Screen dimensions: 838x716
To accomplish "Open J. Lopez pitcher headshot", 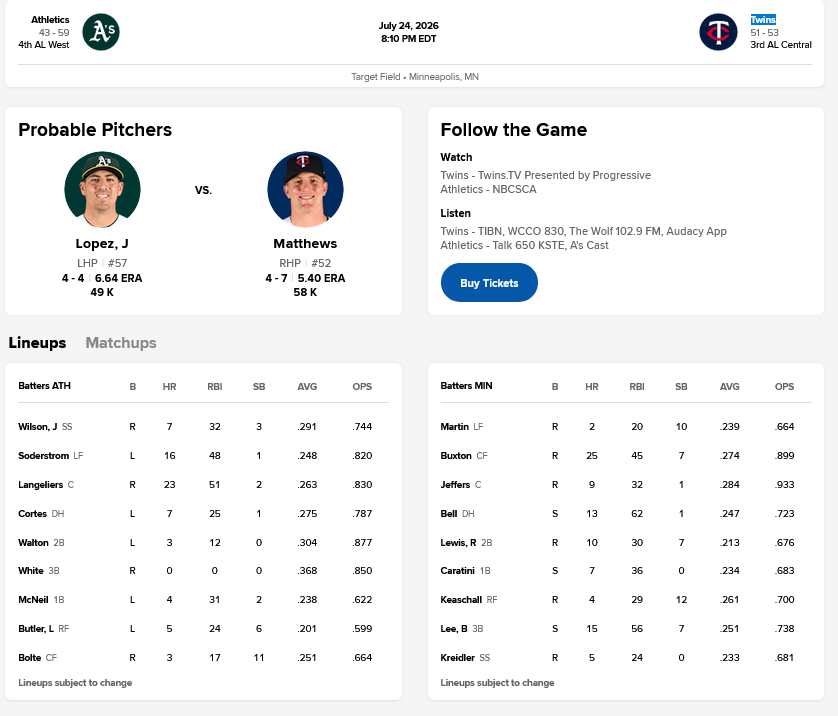I will pyautogui.click(x=102, y=189).
